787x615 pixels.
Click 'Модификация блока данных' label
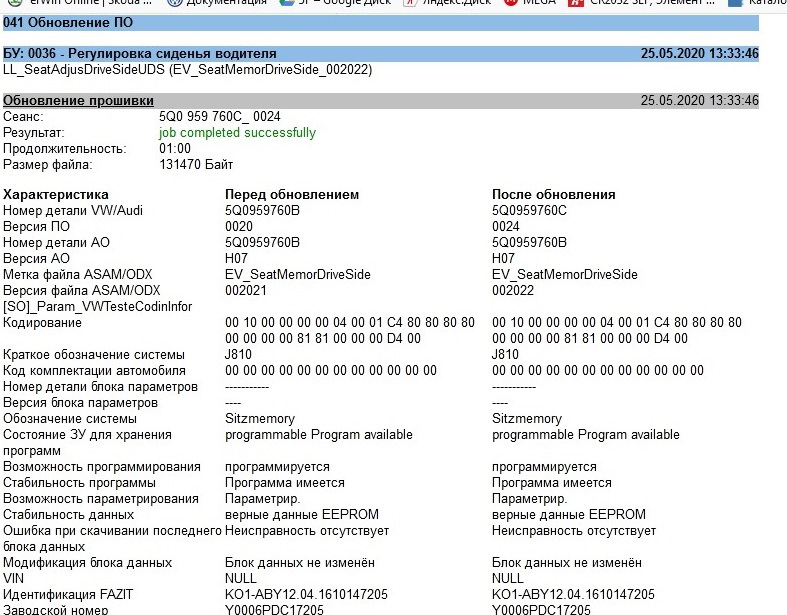(88, 563)
